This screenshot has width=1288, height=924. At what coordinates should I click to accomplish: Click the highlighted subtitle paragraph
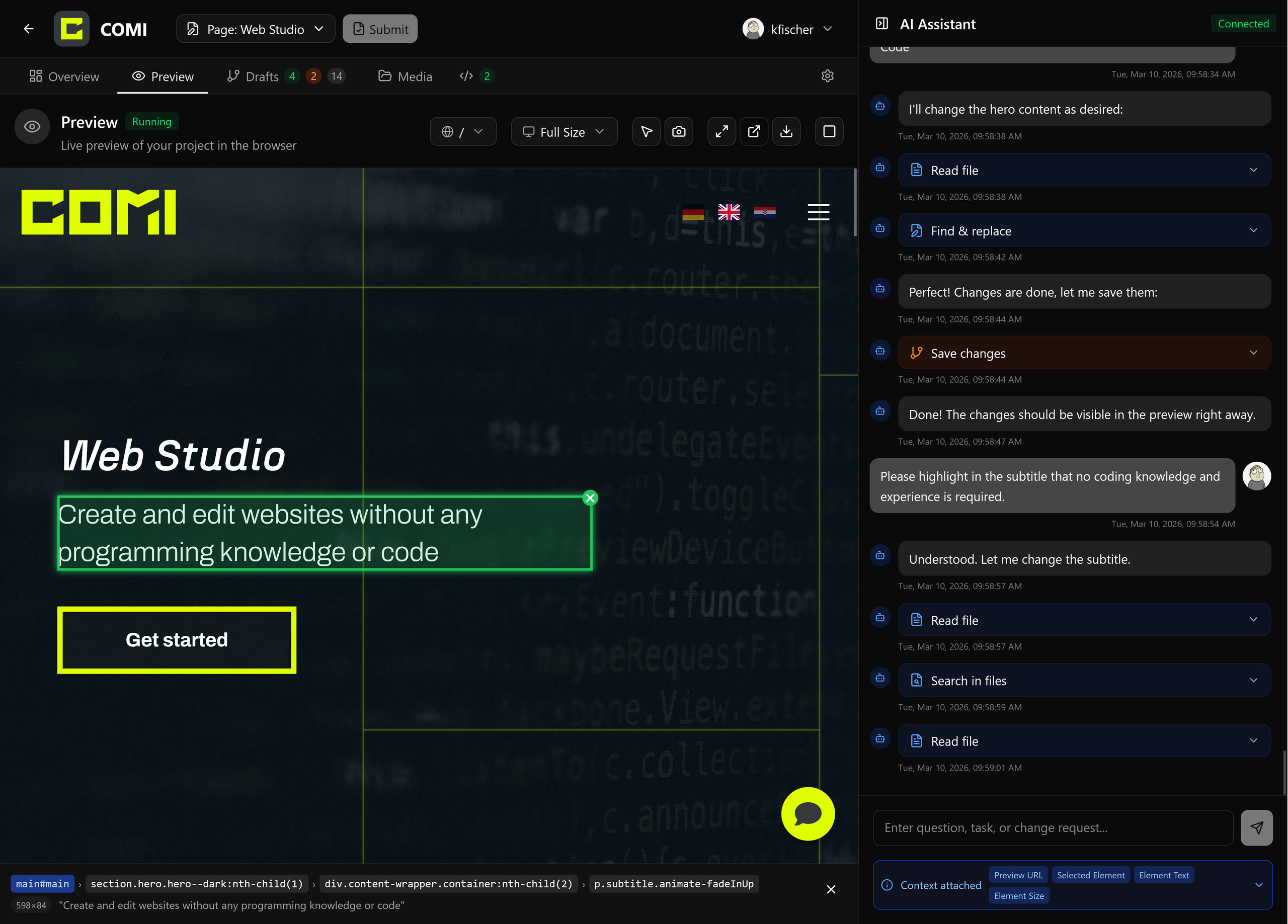pyautogui.click(x=325, y=533)
